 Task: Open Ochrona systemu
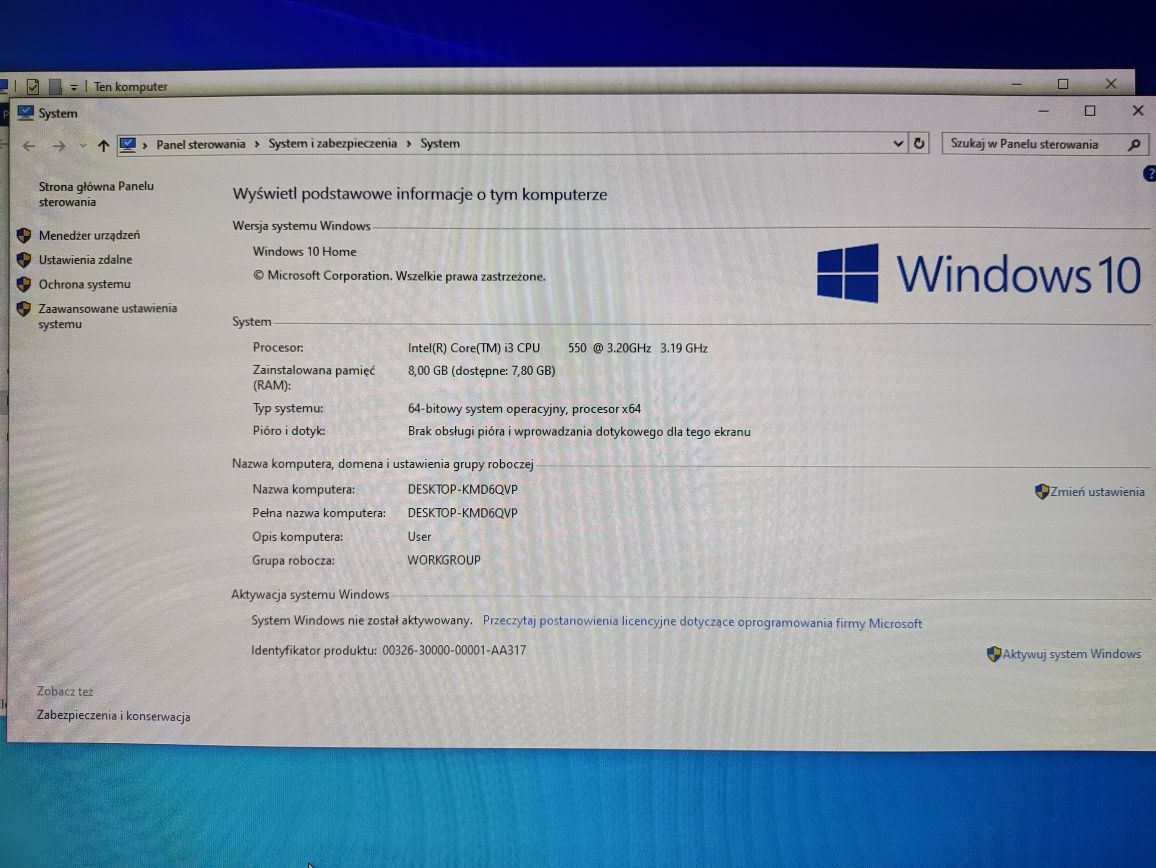[x=85, y=284]
